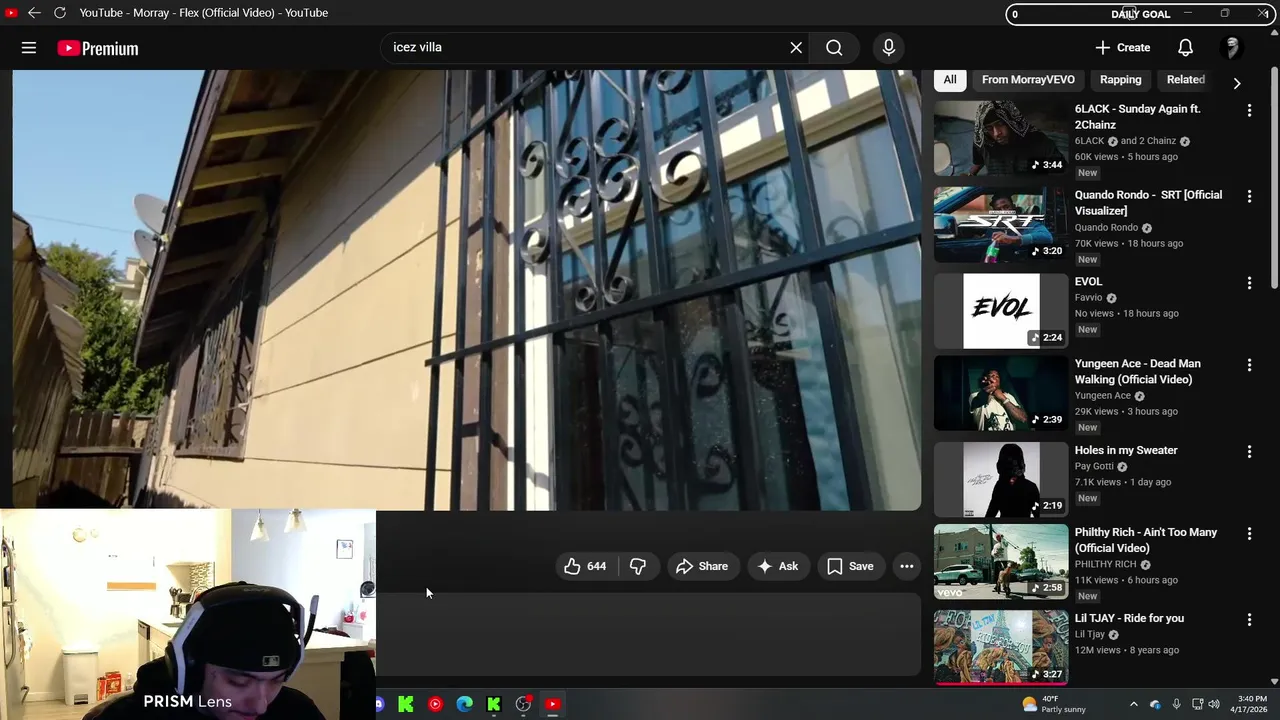Open the weather widget '40°F Partly sunny'
1280x720 pixels.
pos(1054,704)
